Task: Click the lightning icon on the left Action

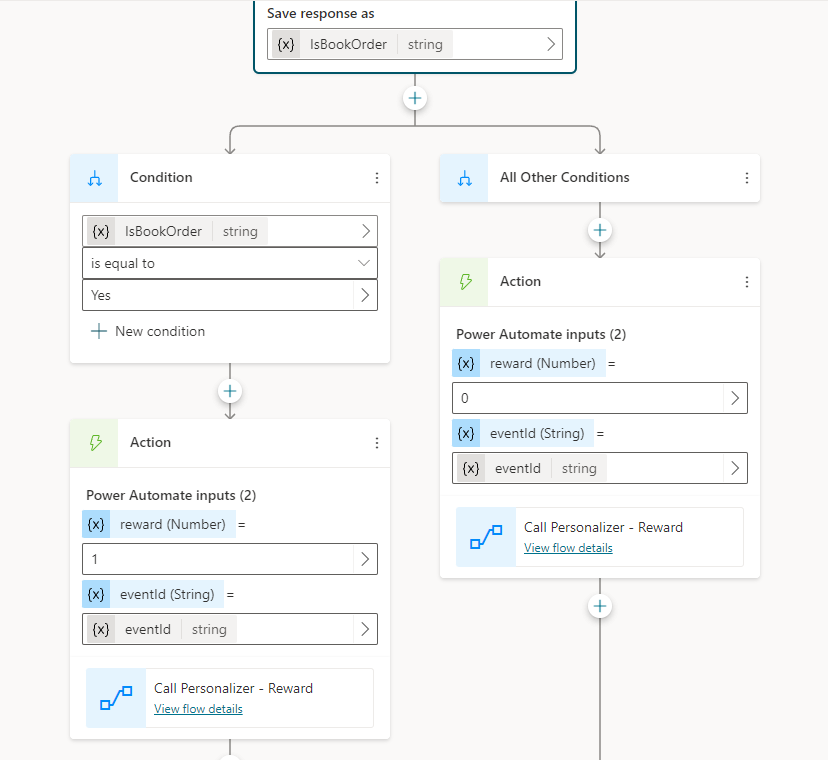Action: tap(95, 443)
